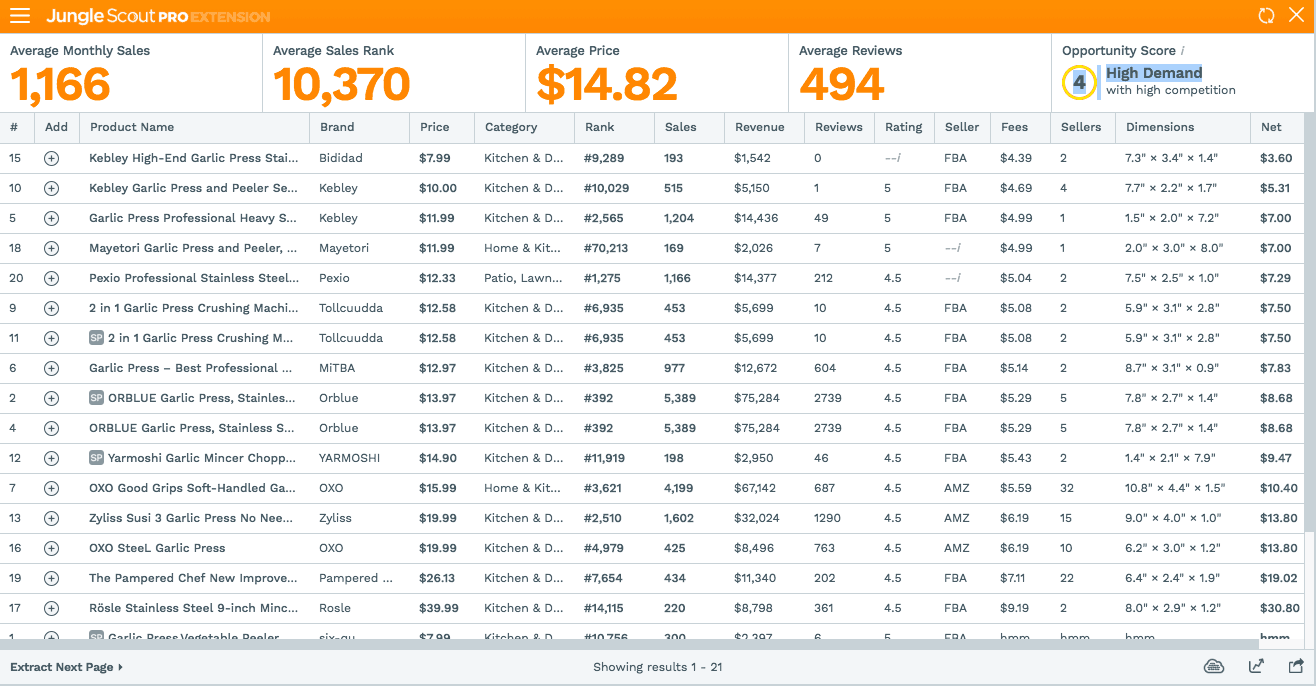The image size is (1316, 686).
Task: Open the product cloud icon
Action: (1214, 667)
